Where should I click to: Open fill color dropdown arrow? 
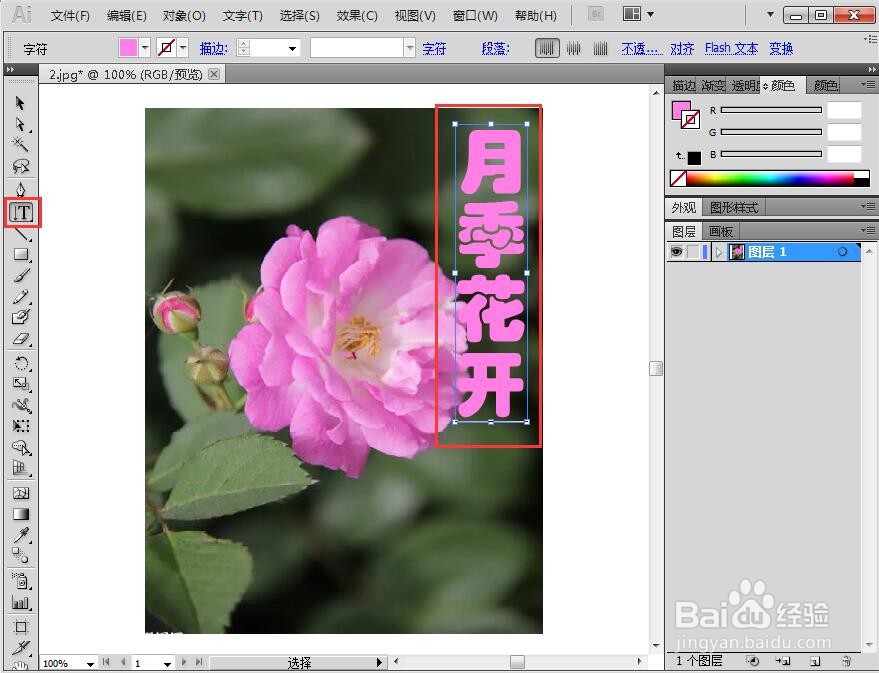pos(145,48)
